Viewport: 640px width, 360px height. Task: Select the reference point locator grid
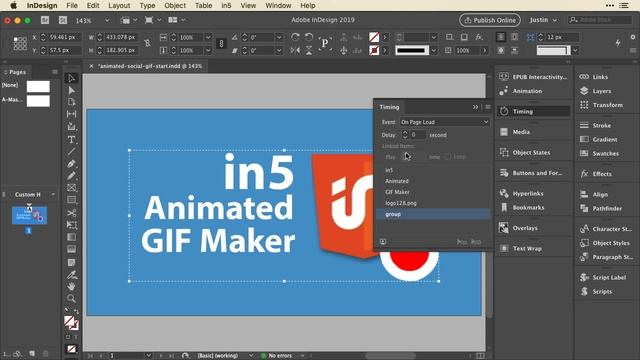pos(20,43)
